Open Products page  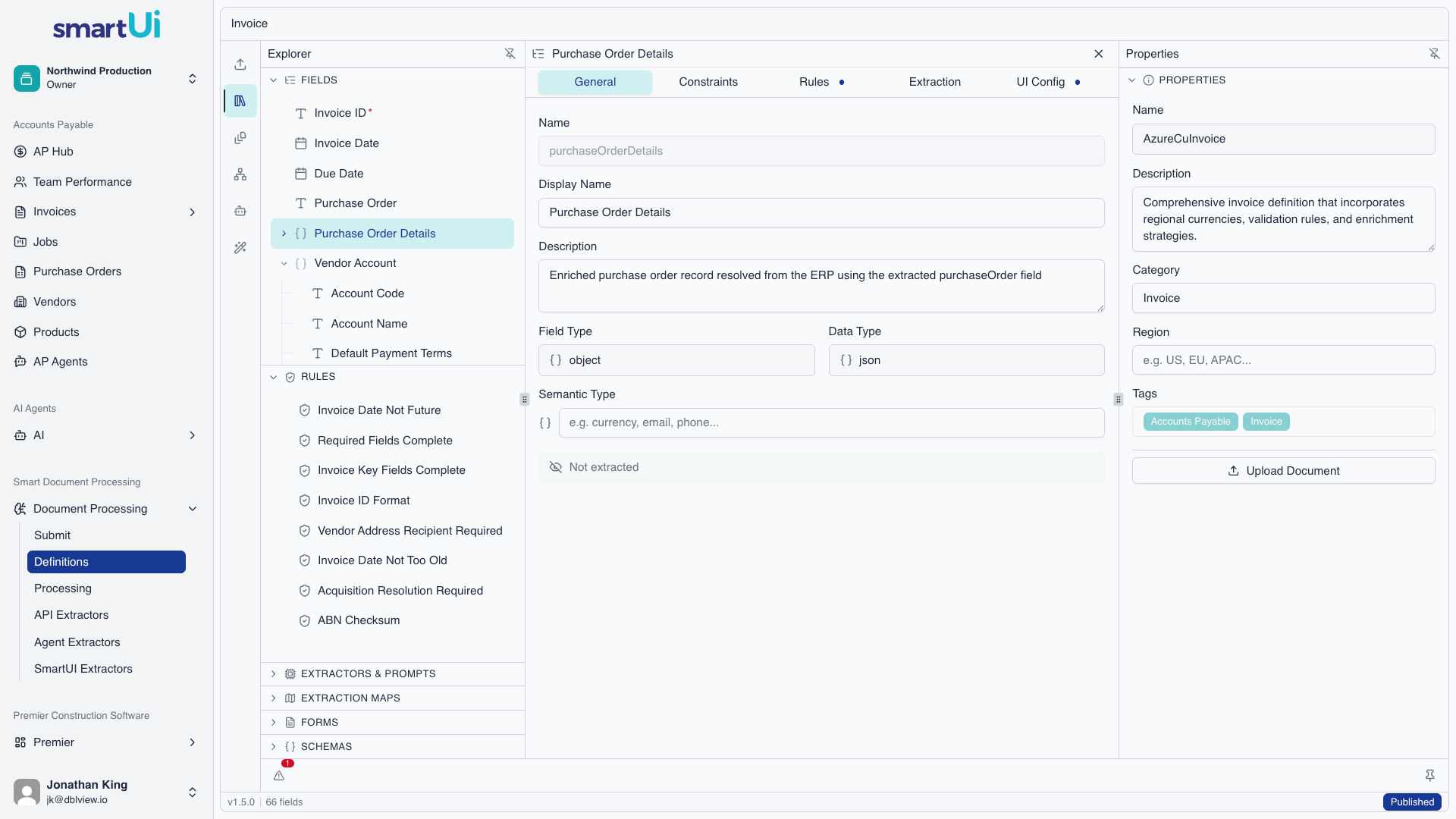tap(106, 332)
